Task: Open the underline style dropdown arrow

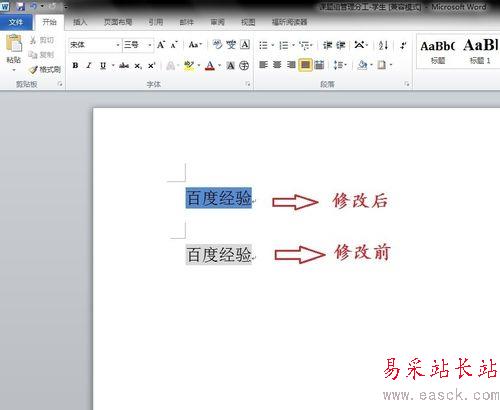Action: [x=113, y=65]
